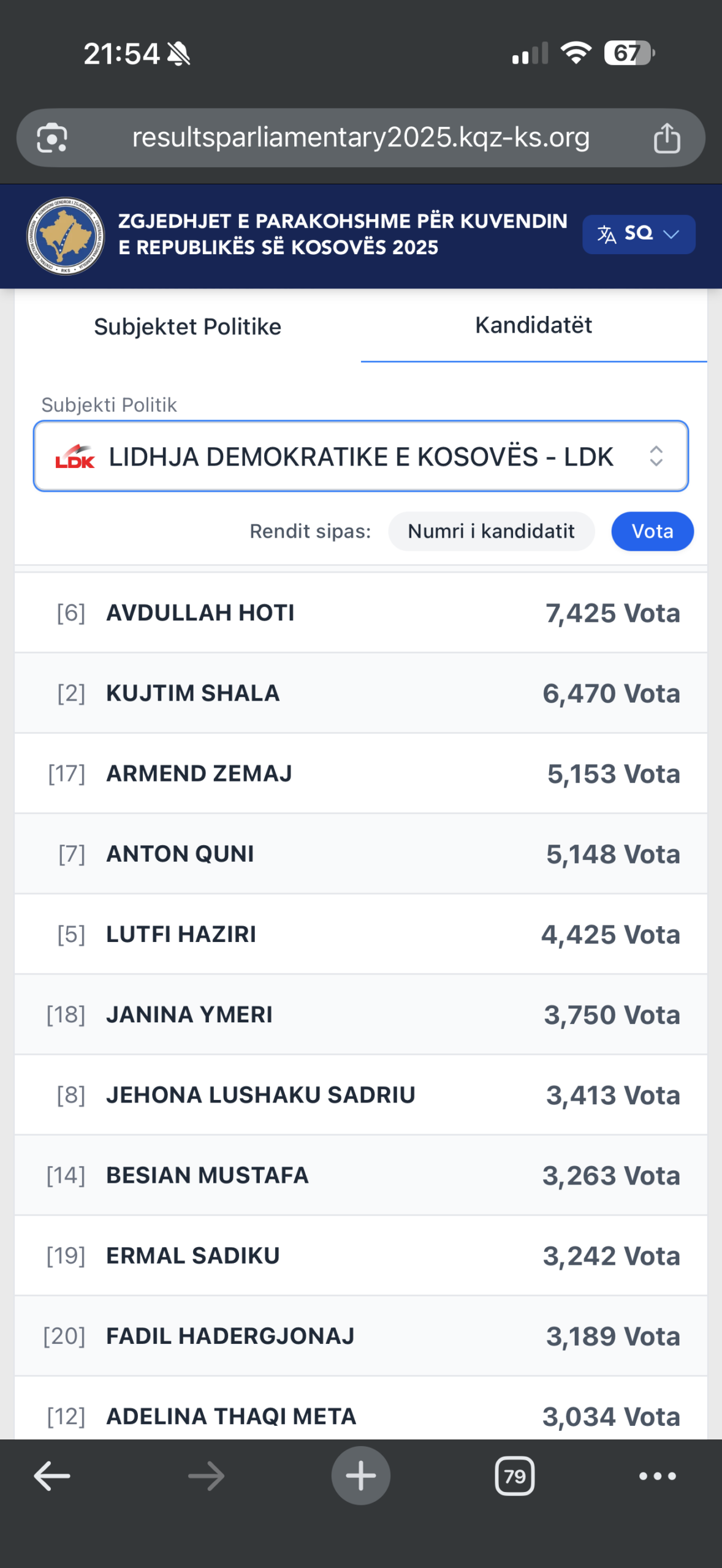The image size is (722, 1568).
Task: Tap the LDK party logo in selector
Action: pyautogui.click(x=75, y=457)
